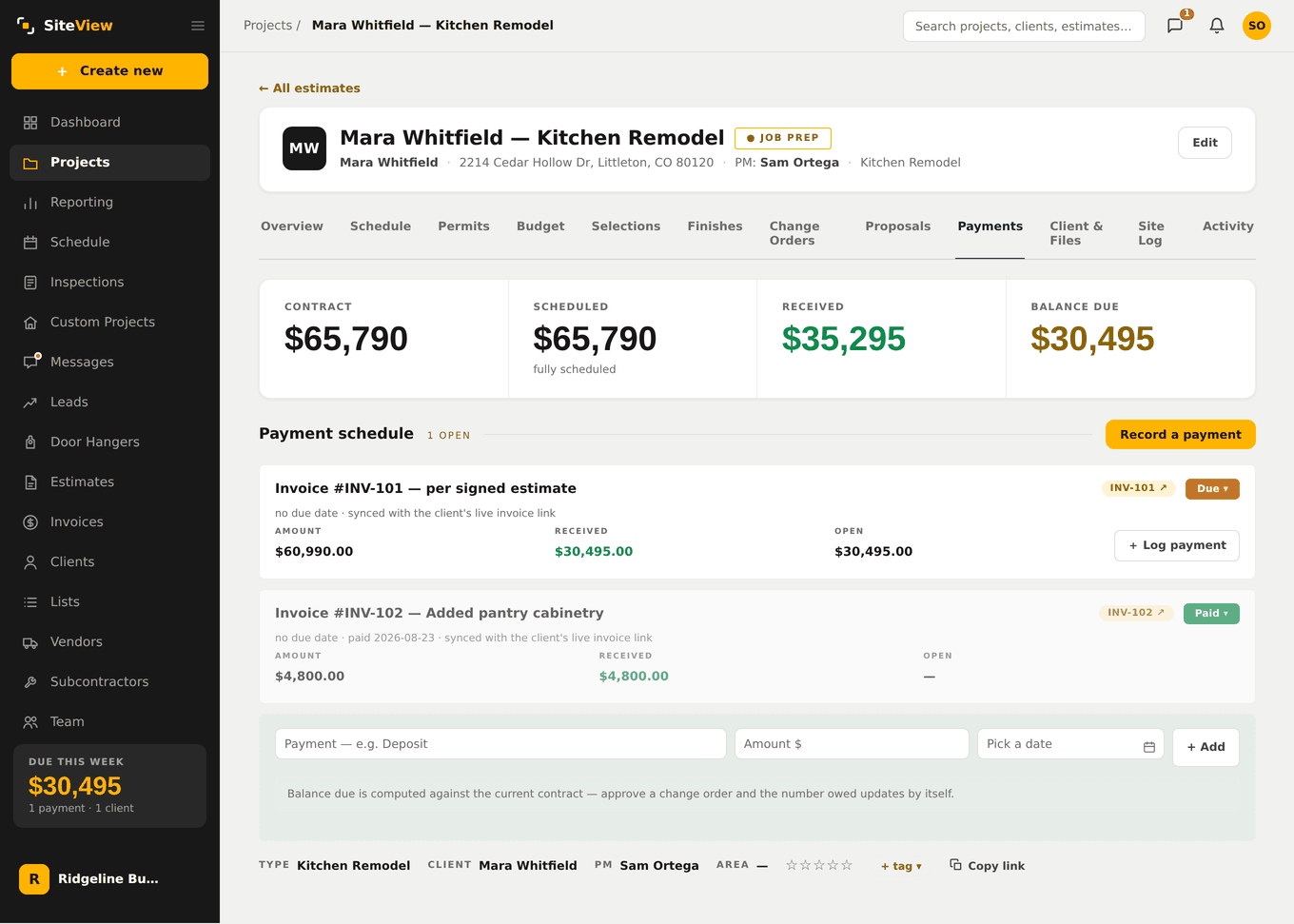Click the Payment description input field
The image size is (1294, 924).
500,744
